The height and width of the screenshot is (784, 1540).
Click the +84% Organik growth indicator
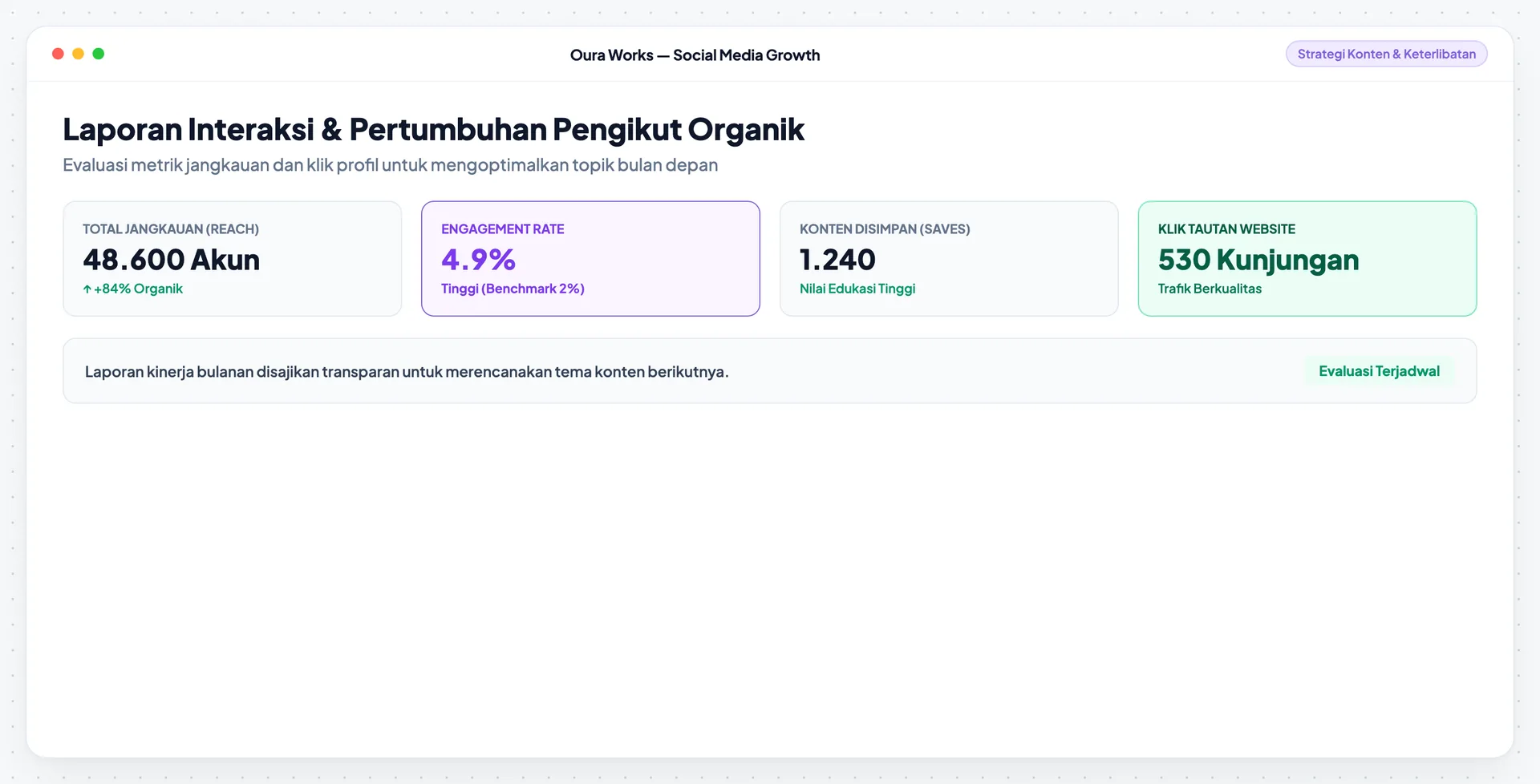tap(133, 289)
